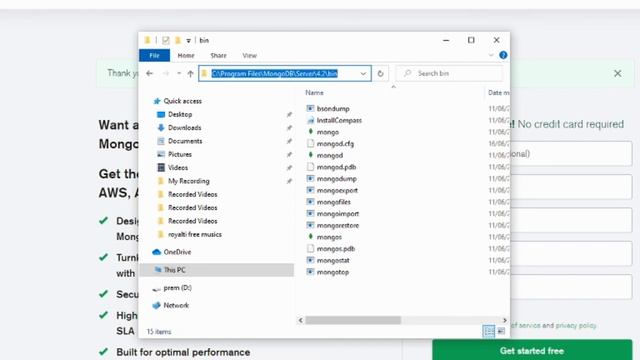Select the bsondump file icon

pos(310,109)
